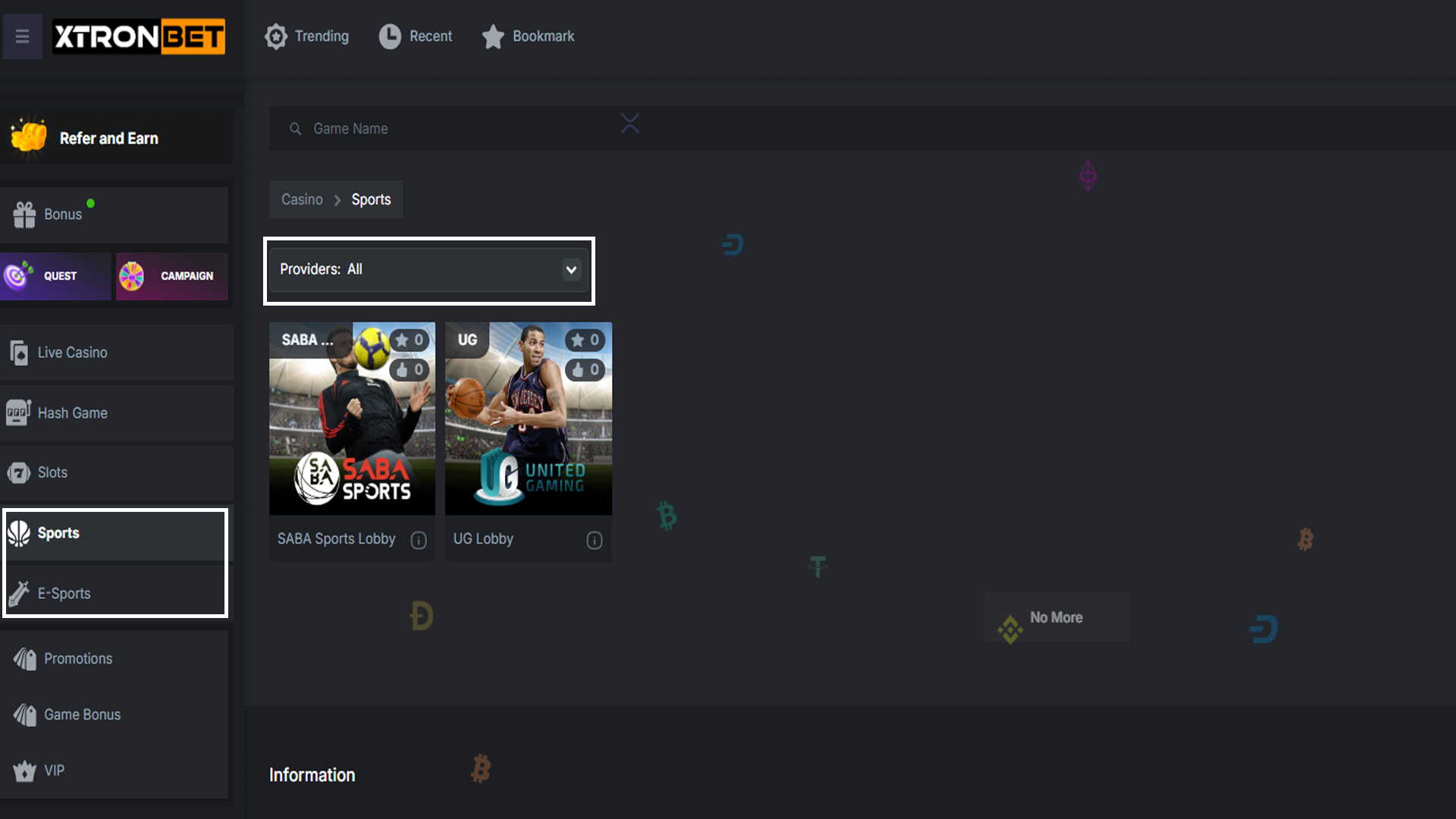Click the Game Name search field
This screenshot has height=819, width=1456.
point(455,129)
